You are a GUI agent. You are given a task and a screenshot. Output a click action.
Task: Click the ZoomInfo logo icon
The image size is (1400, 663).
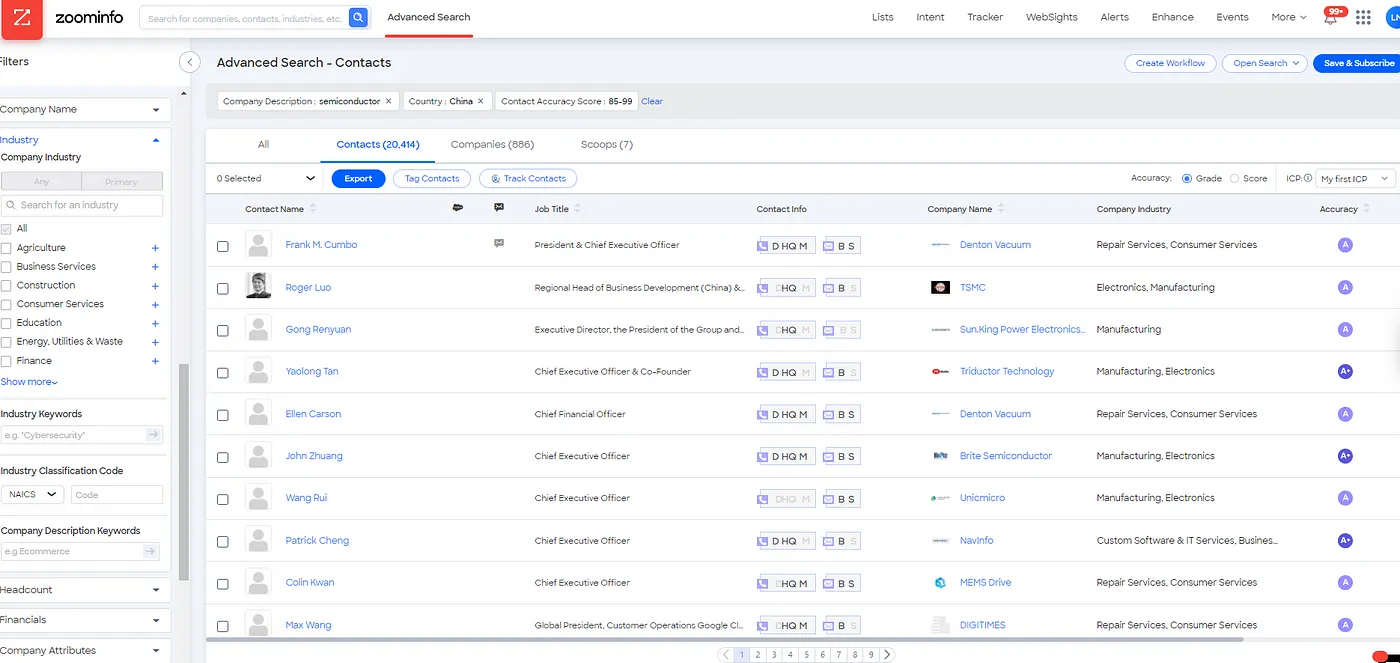pyautogui.click(x=22, y=19)
